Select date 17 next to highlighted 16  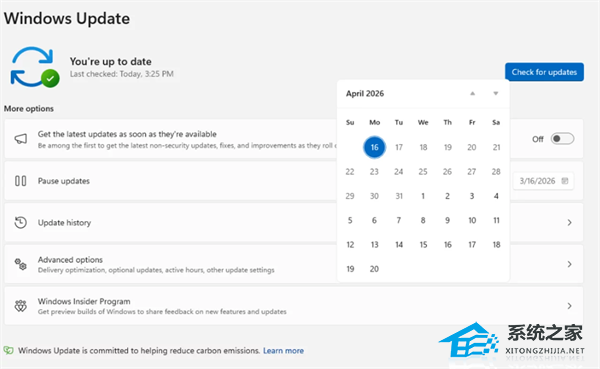coord(399,147)
